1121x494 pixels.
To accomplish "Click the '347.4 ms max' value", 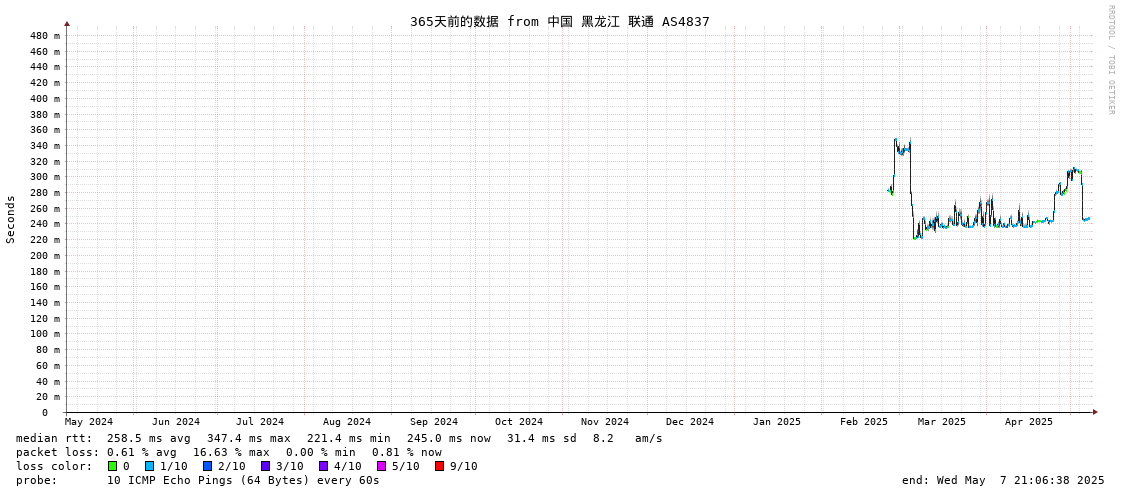I will 249,438.
